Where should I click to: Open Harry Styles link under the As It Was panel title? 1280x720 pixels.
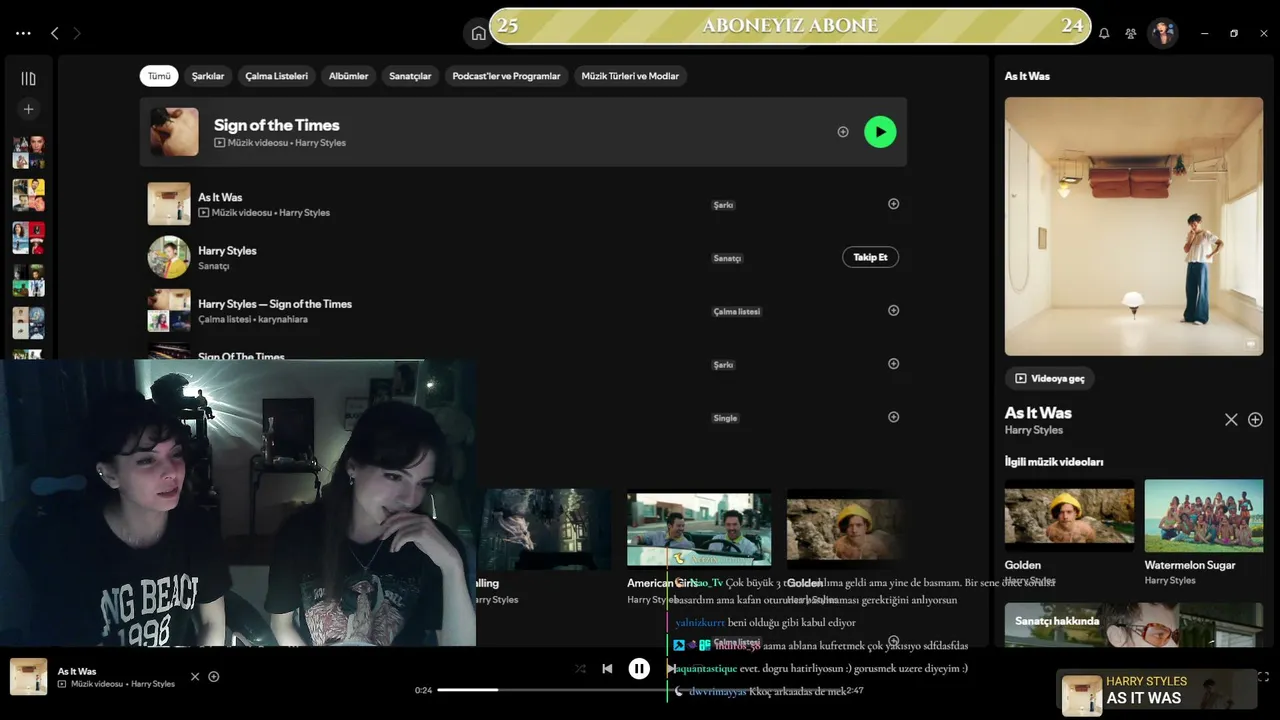tap(1034, 430)
